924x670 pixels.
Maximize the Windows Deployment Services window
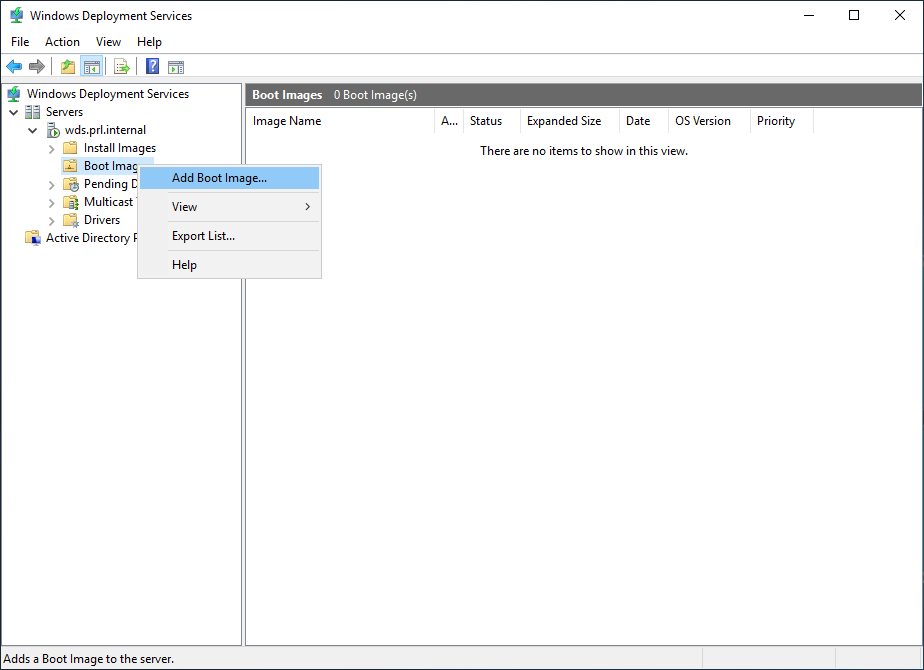[854, 15]
